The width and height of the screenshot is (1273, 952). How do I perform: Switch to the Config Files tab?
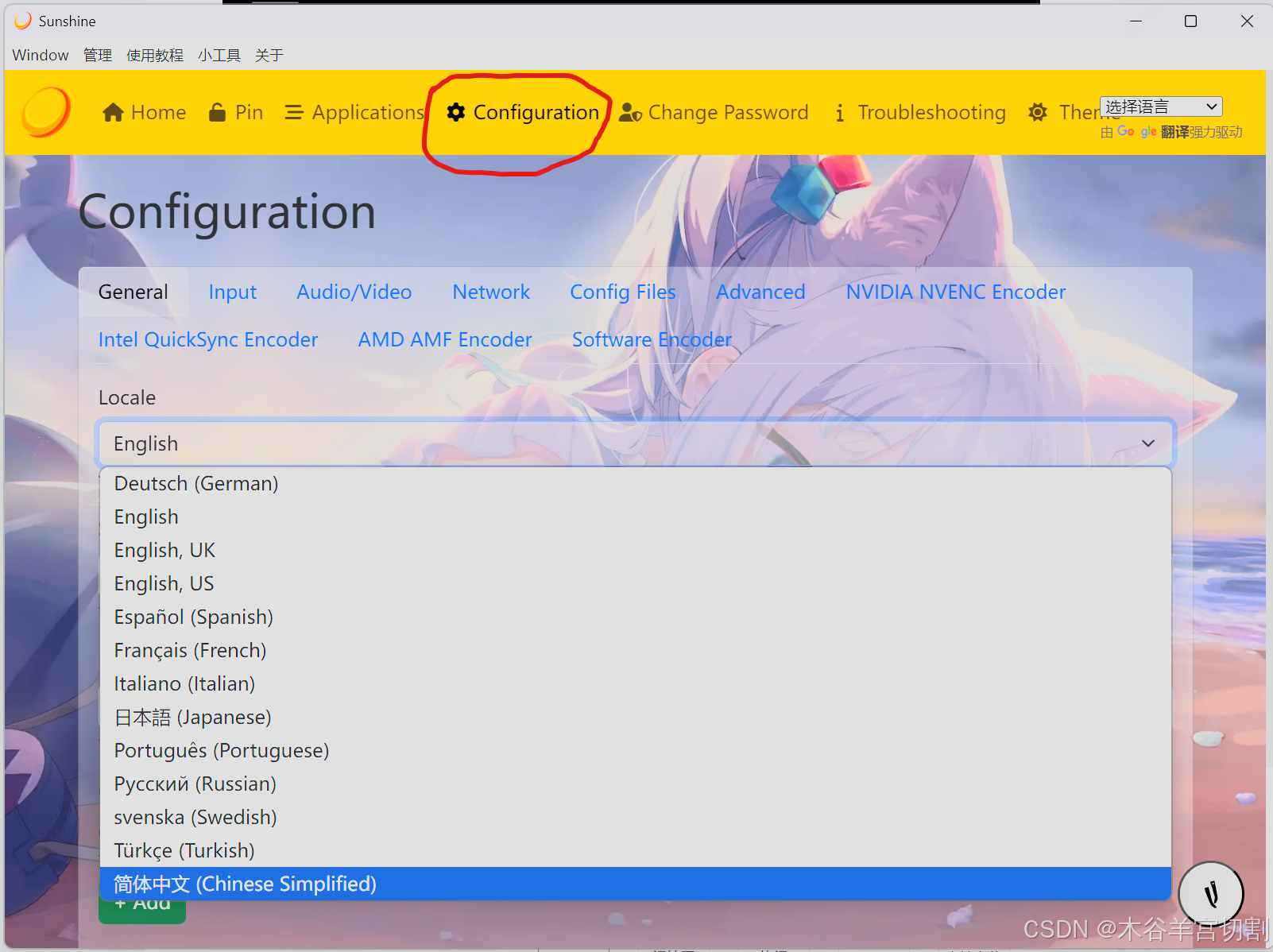point(623,292)
